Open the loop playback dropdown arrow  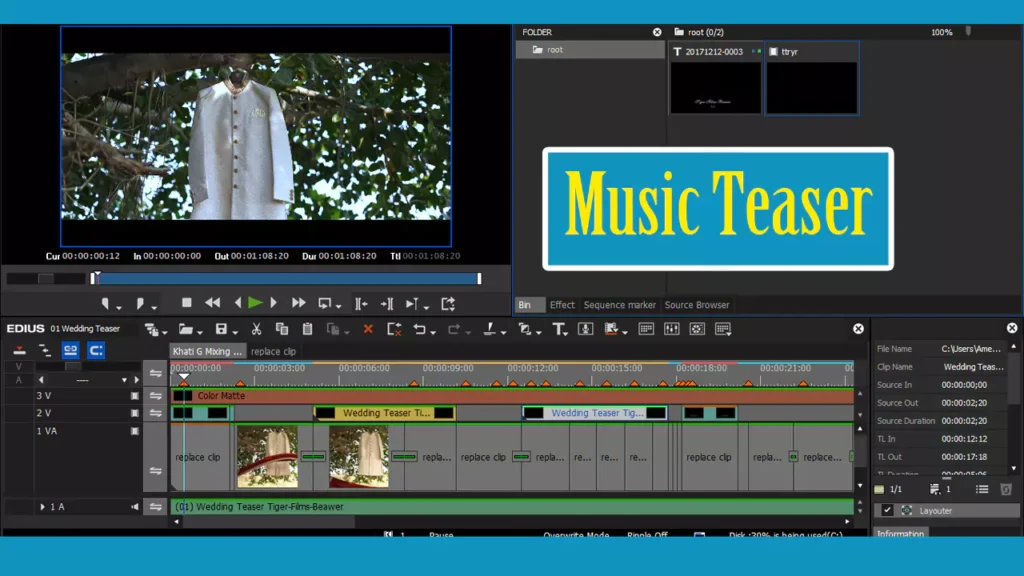tap(339, 307)
